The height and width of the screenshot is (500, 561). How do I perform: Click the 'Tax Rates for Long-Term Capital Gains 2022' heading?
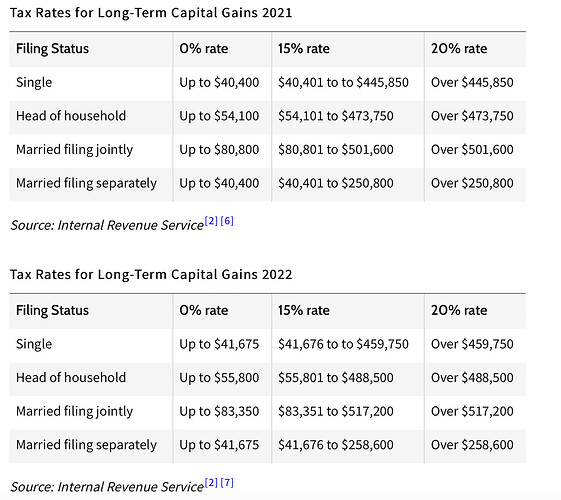(x=151, y=275)
